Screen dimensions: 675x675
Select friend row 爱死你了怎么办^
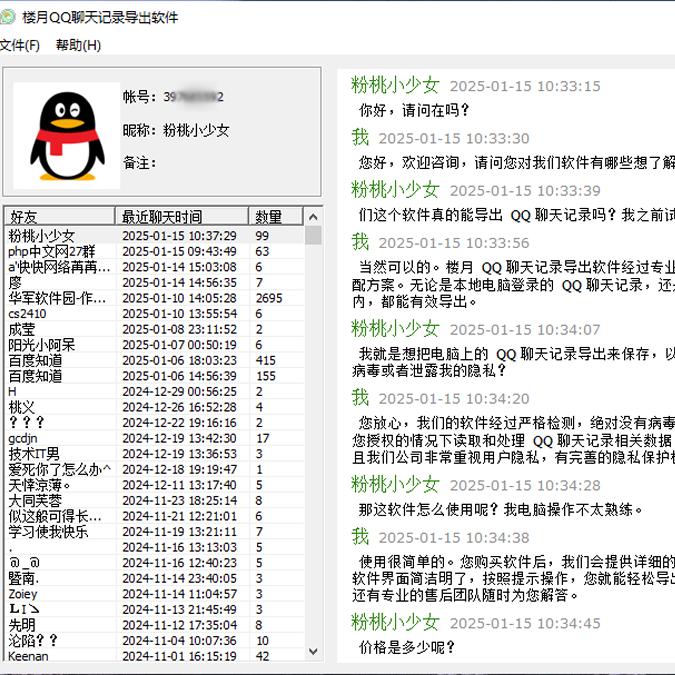pyautogui.click(x=154, y=469)
